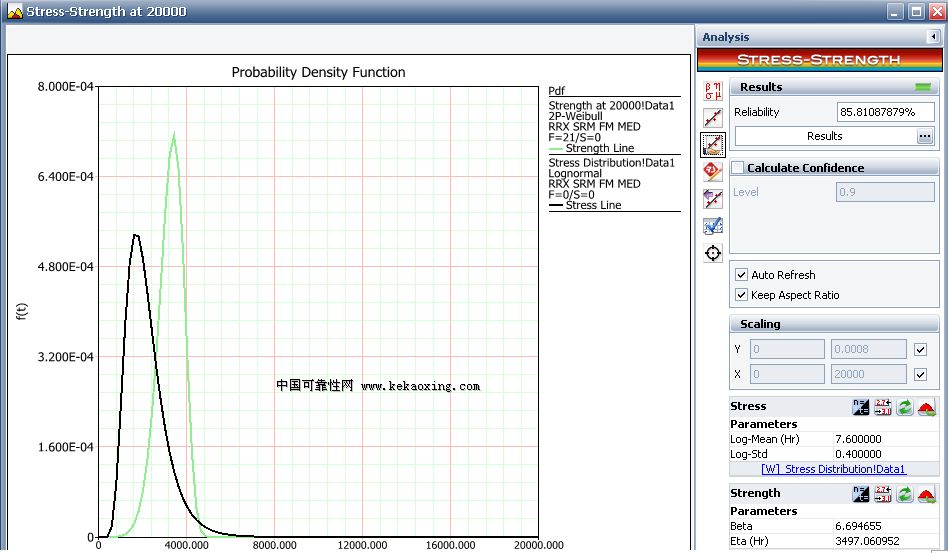Viewport: 948px width, 553px height.
Task: Toggle the Keep Aspect Ratio checkbox
Action: 741,295
